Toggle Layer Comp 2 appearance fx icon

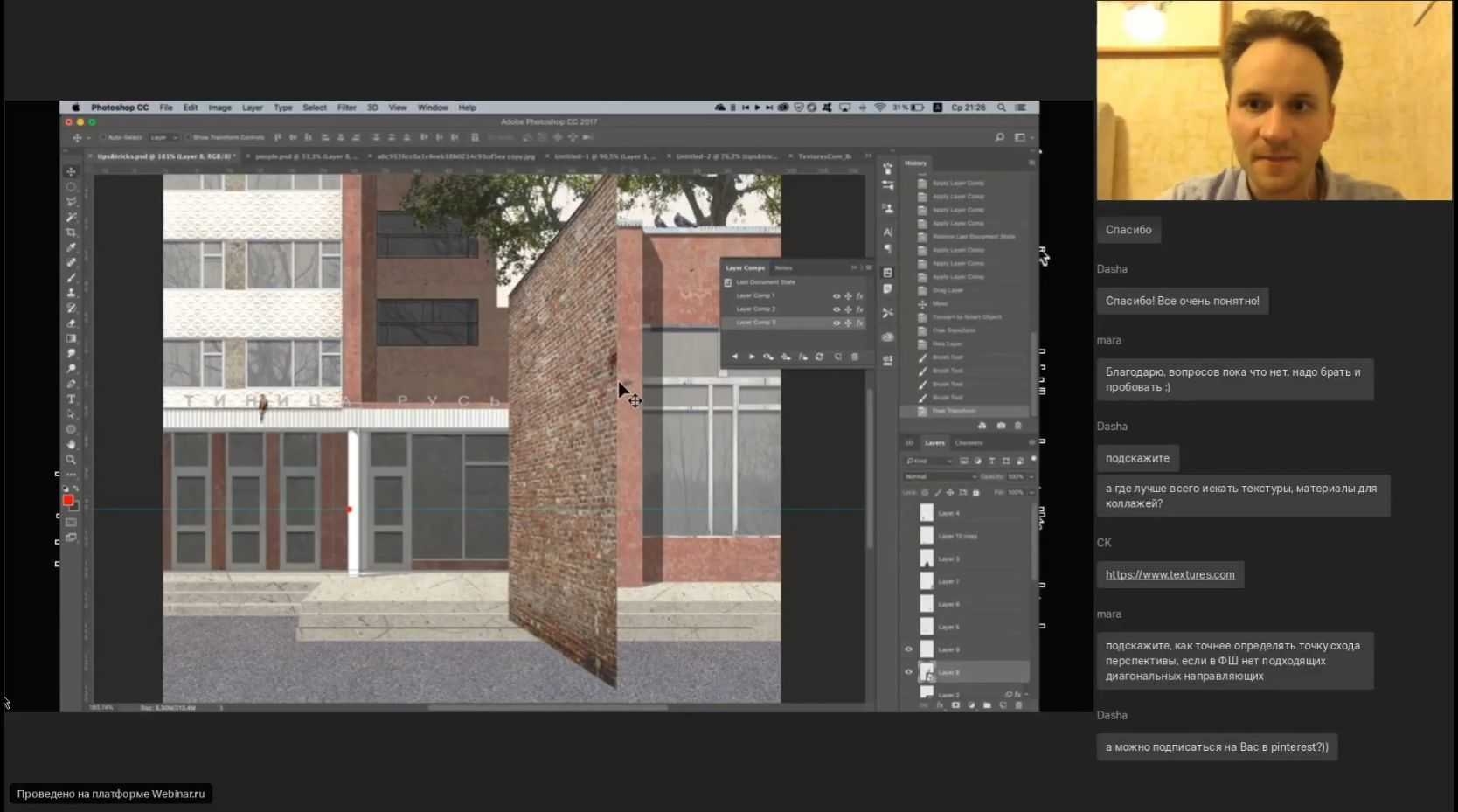[x=859, y=309]
